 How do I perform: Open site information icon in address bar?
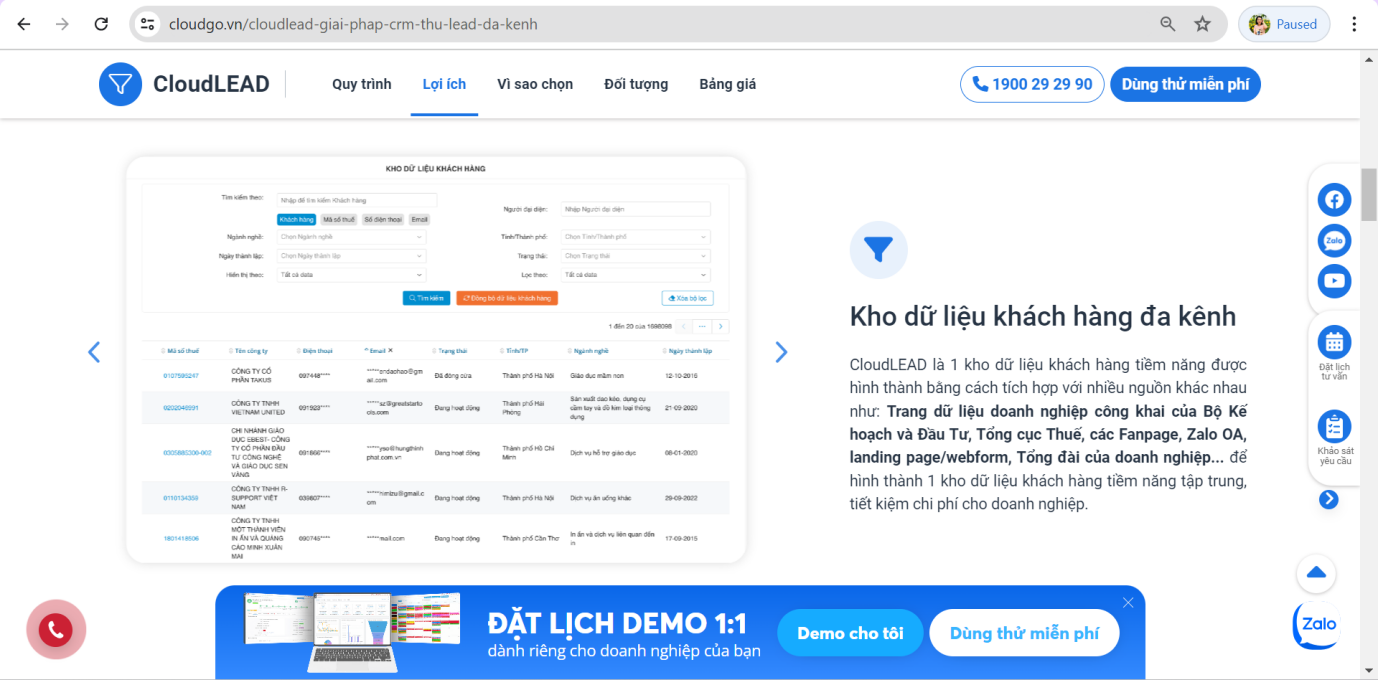(x=148, y=24)
